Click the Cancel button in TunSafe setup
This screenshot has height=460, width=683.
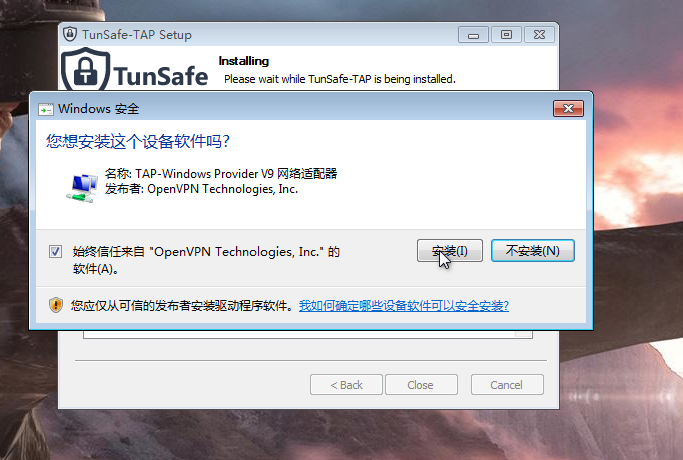(x=507, y=385)
